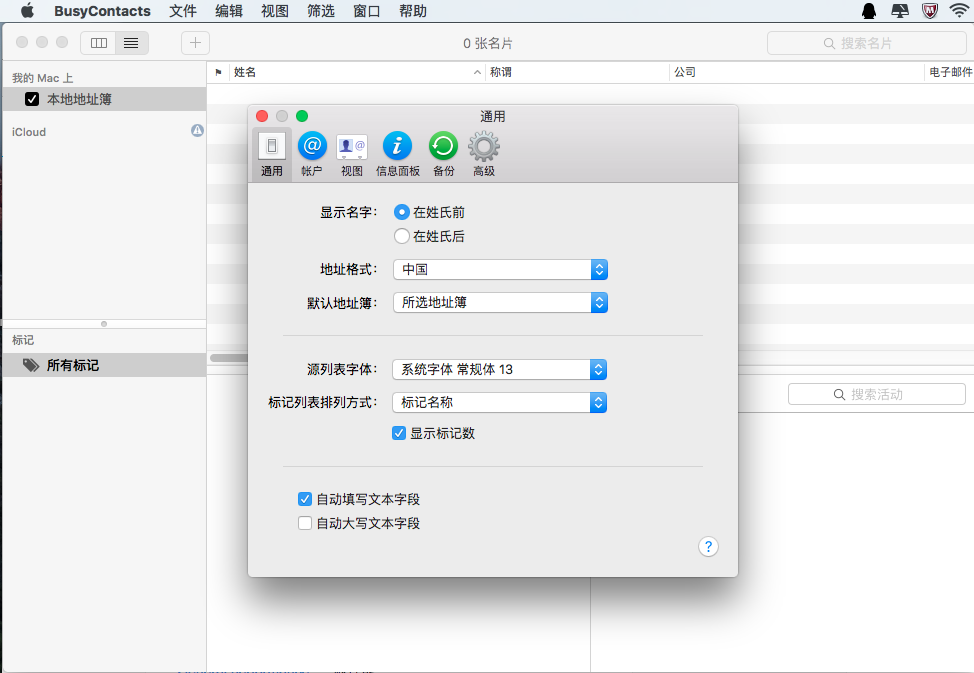
Task: Click the contact list horizontal scrollbar
Action: pos(229,357)
